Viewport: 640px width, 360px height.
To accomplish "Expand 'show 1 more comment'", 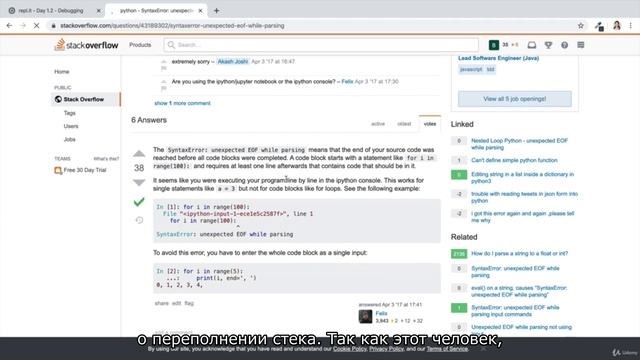I will coord(182,103).
